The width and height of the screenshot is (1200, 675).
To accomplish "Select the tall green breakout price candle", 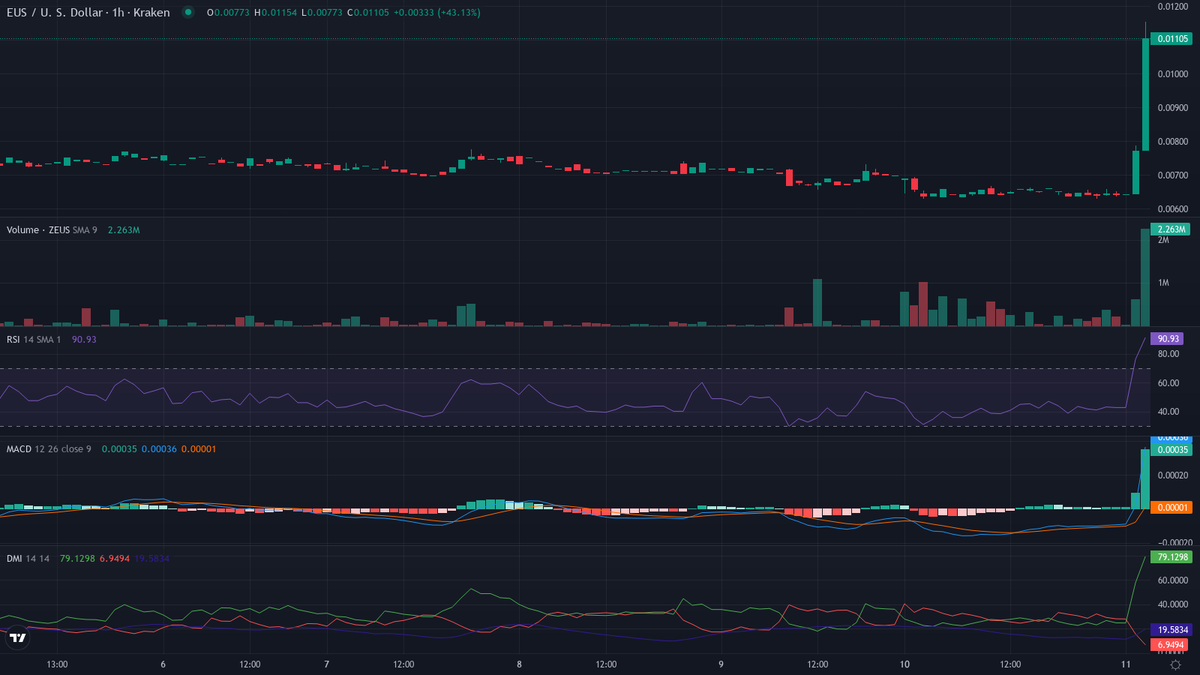I will coord(1146,94).
